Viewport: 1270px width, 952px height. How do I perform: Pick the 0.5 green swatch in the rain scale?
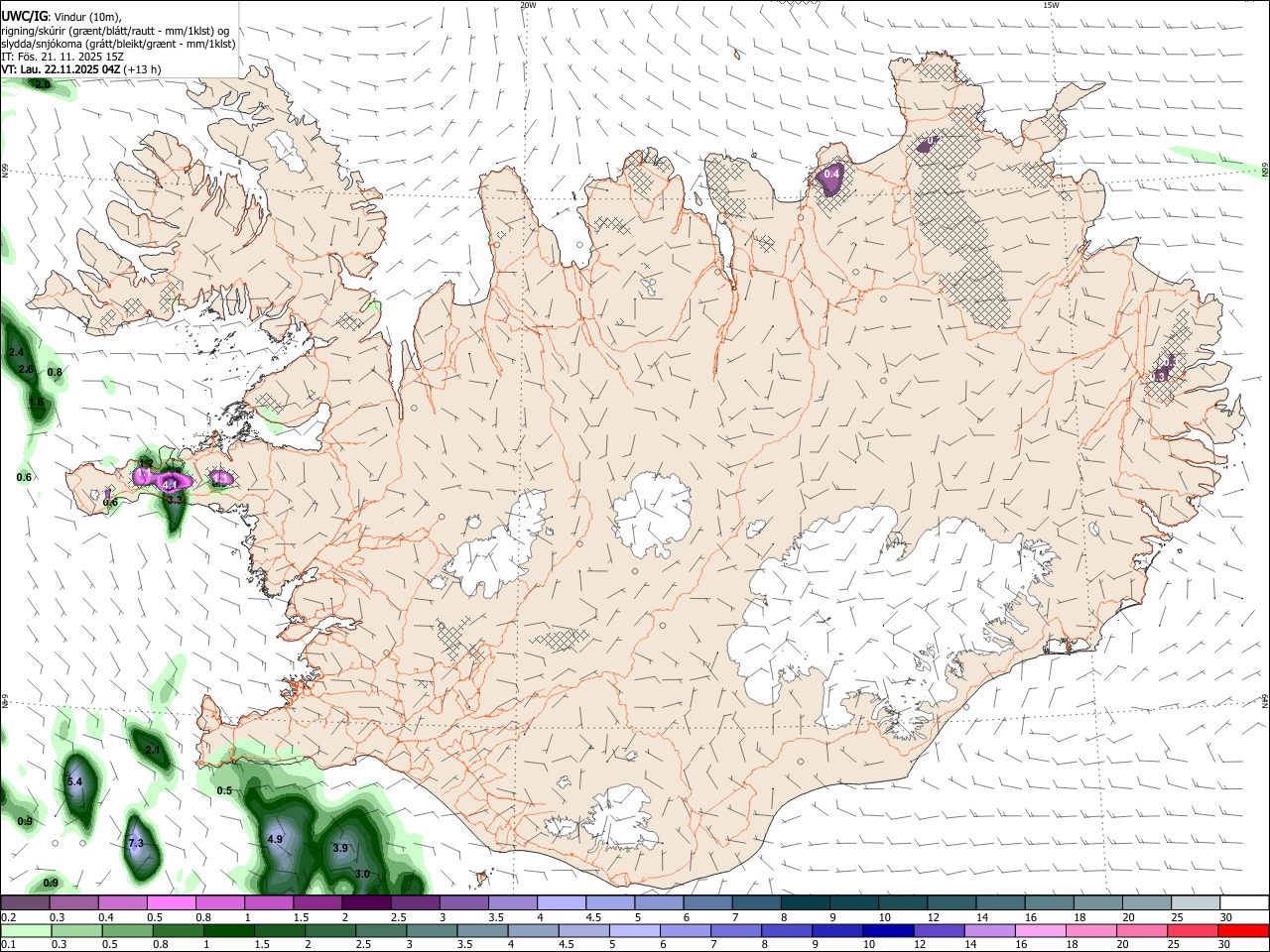(x=127, y=930)
